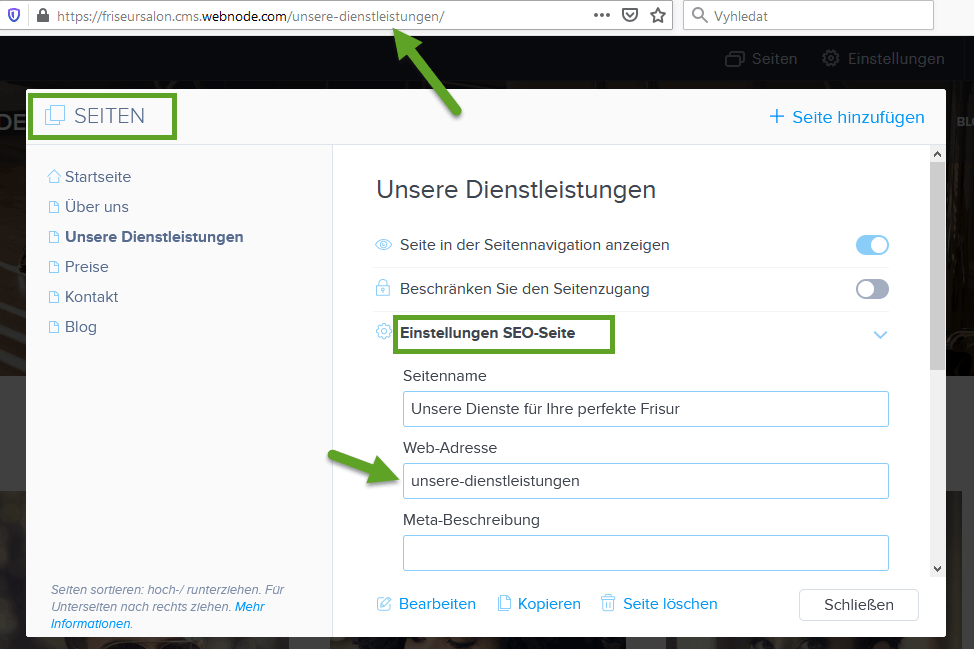Select Preise in the page list
The width and height of the screenshot is (974, 649).
(86, 267)
